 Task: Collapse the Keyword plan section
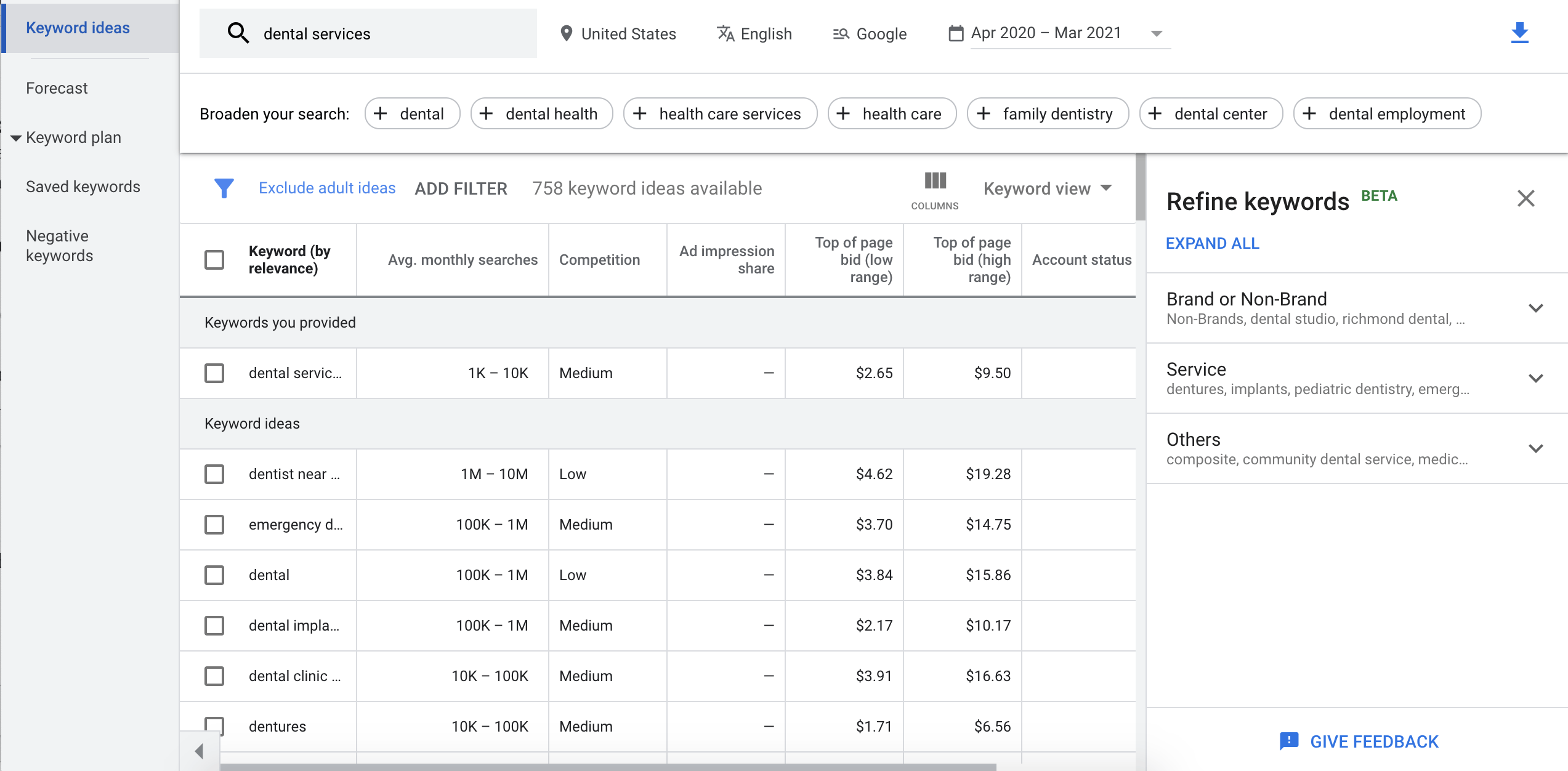pyautogui.click(x=16, y=137)
